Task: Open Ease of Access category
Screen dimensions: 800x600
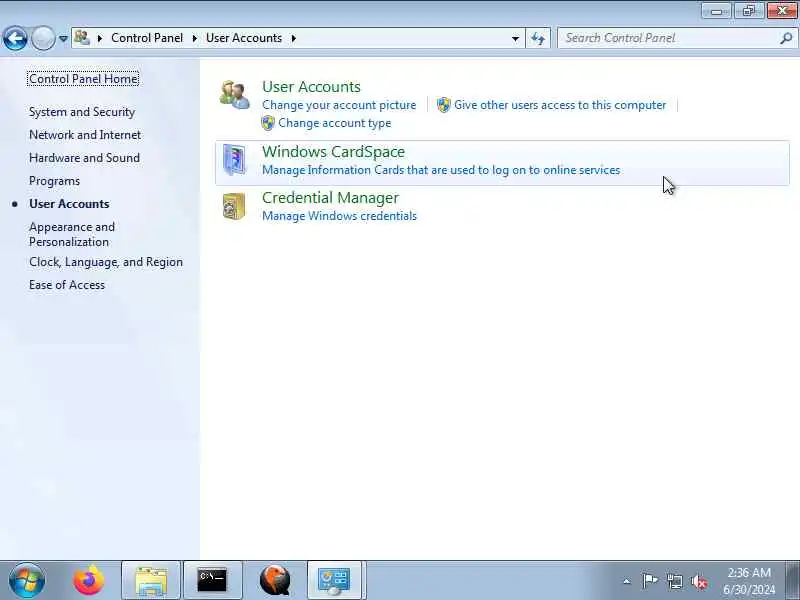Action: click(67, 285)
